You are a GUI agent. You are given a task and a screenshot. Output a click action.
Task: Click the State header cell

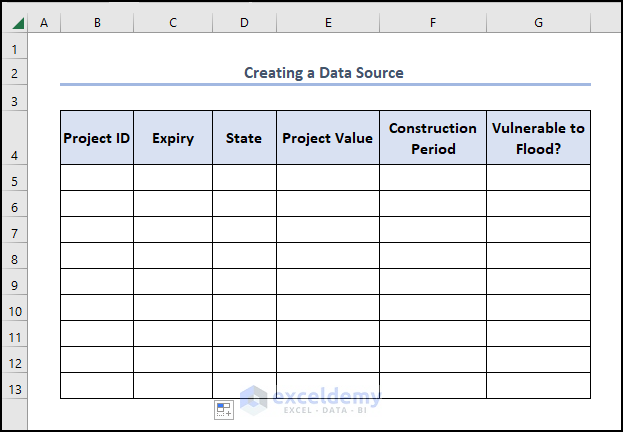pos(244,138)
